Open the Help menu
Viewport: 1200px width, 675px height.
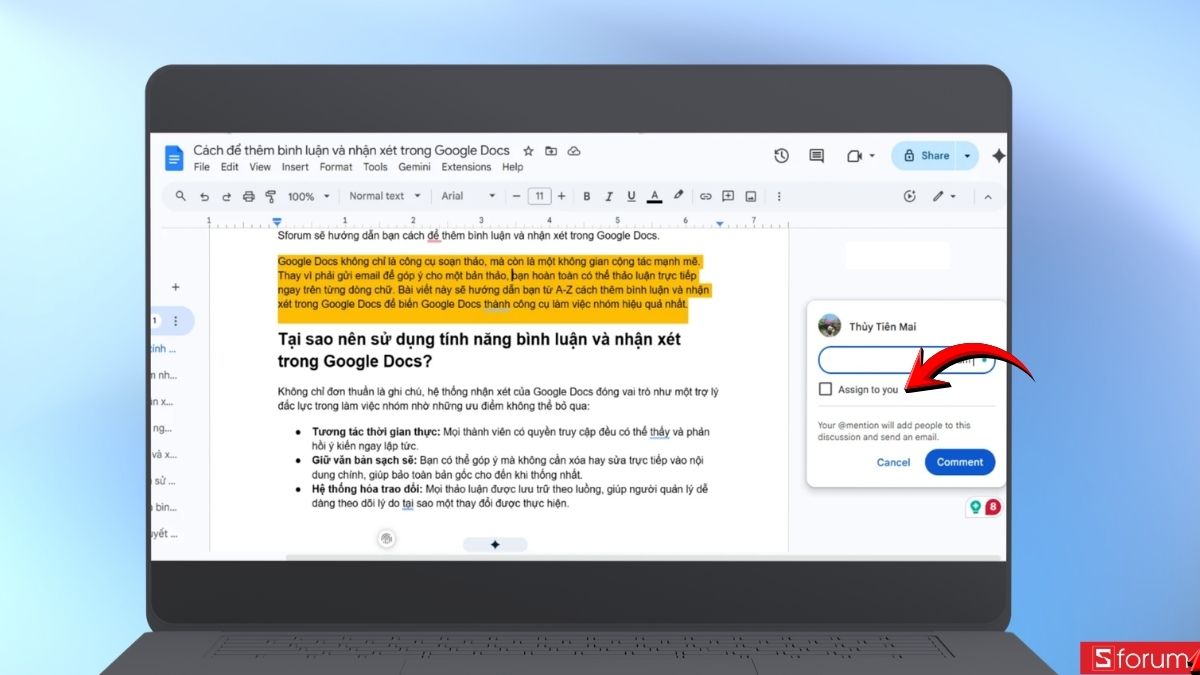pos(513,167)
